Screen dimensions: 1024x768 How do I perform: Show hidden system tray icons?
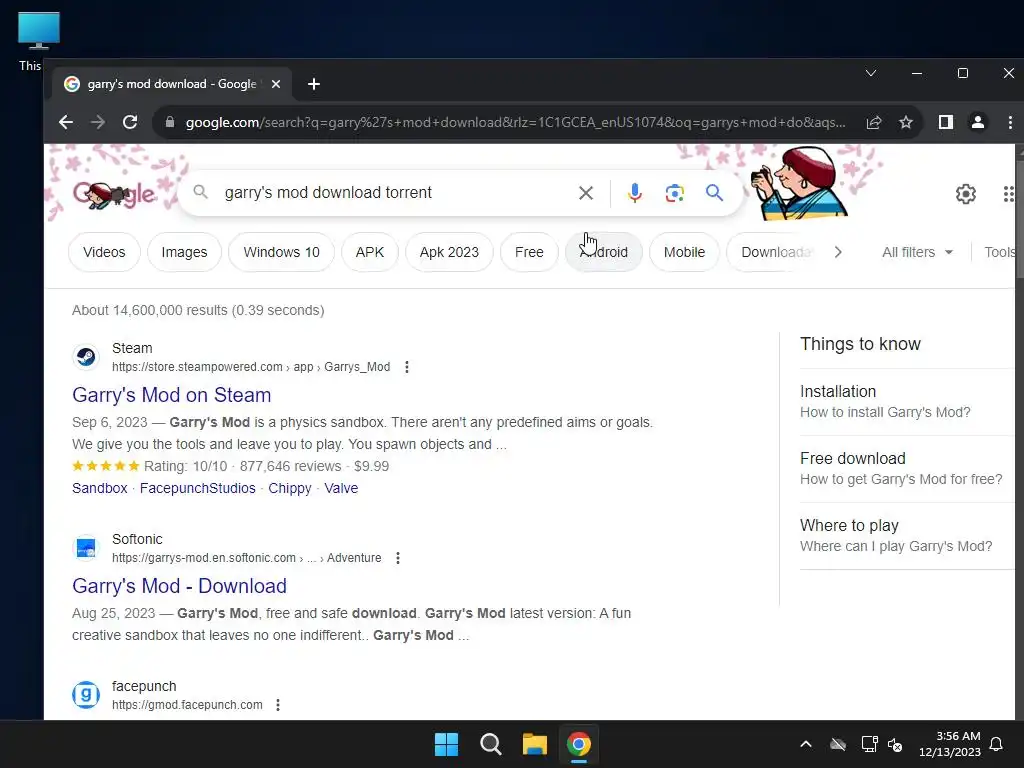[806, 744]
